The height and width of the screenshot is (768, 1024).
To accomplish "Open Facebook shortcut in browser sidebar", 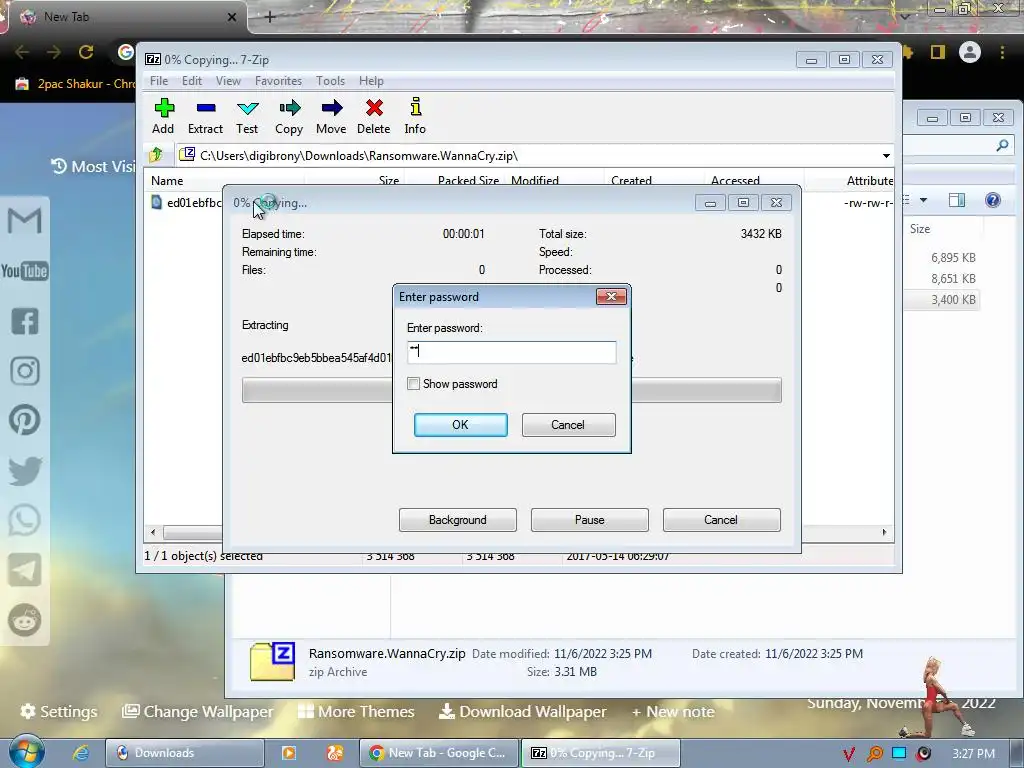I will [25, 321].
